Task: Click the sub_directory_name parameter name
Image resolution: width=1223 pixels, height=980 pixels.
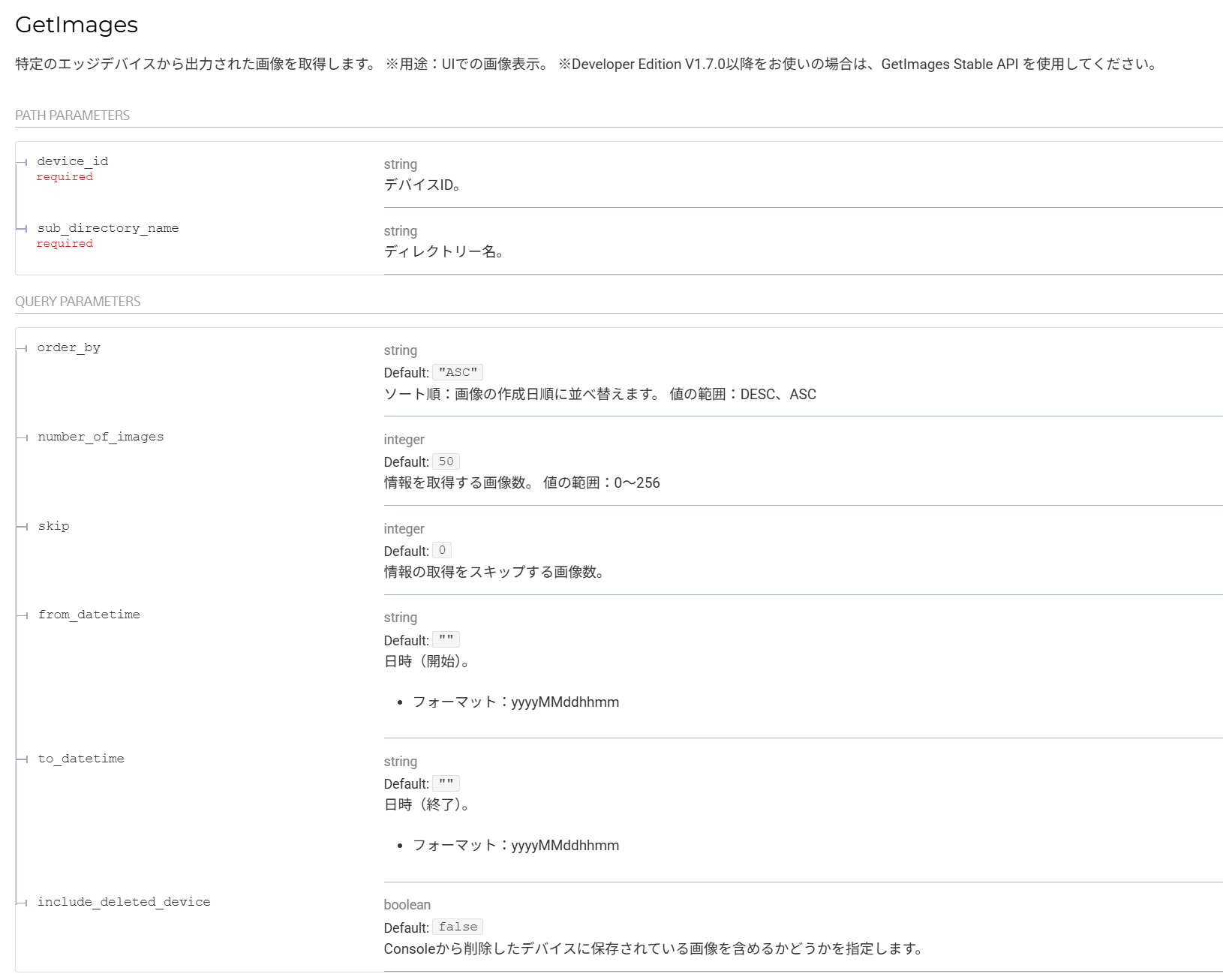Action: pyautogui.click(x=108, y=228)
